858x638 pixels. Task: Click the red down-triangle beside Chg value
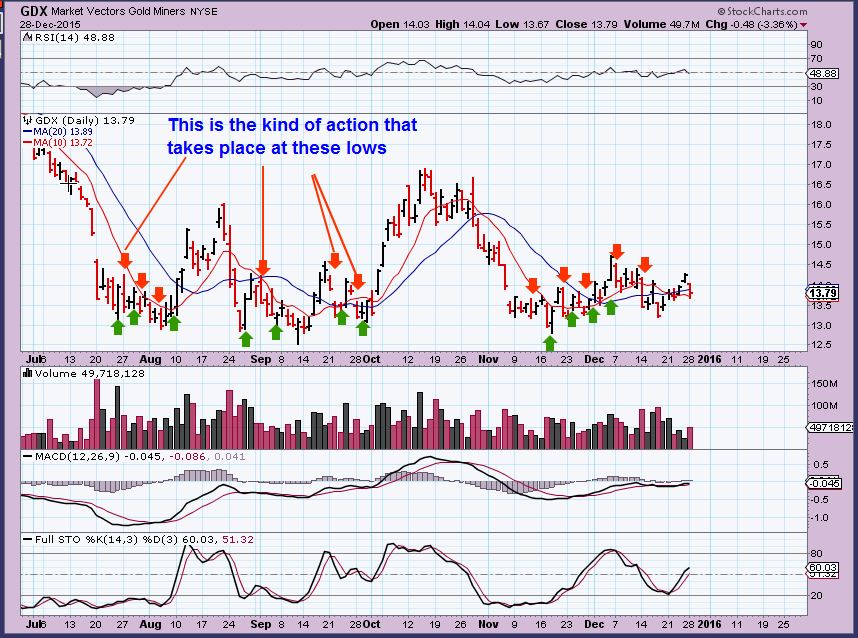[803, 25]
